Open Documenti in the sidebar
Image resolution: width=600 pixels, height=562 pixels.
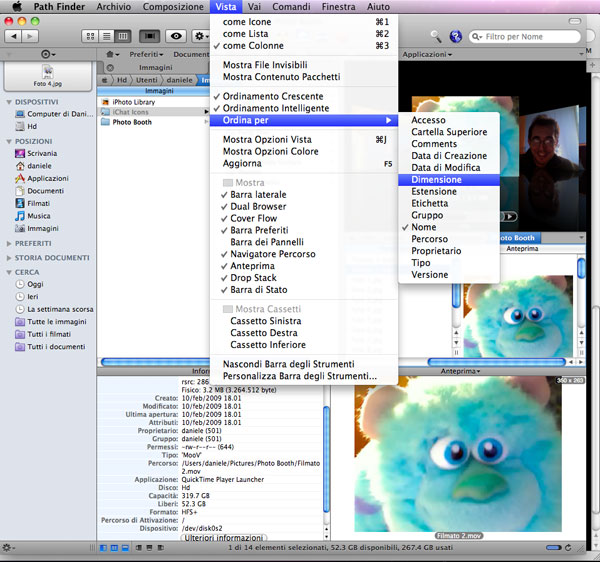39,191
